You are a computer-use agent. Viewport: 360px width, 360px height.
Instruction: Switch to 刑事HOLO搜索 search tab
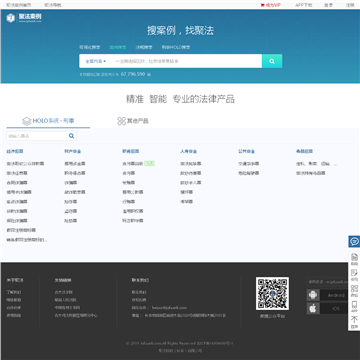176,47
